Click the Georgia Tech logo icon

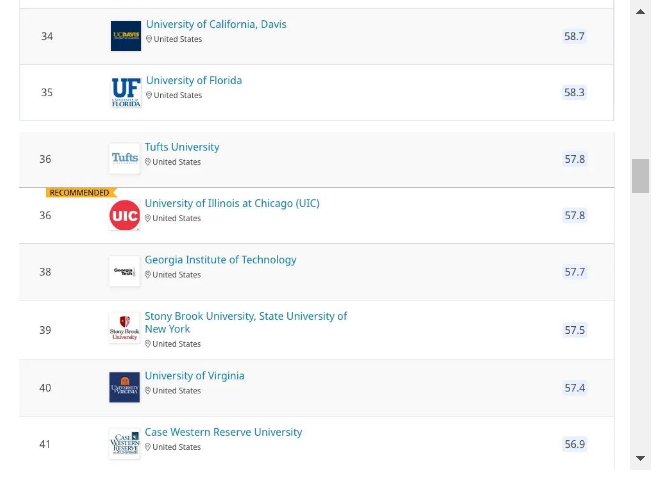[124, 271]
